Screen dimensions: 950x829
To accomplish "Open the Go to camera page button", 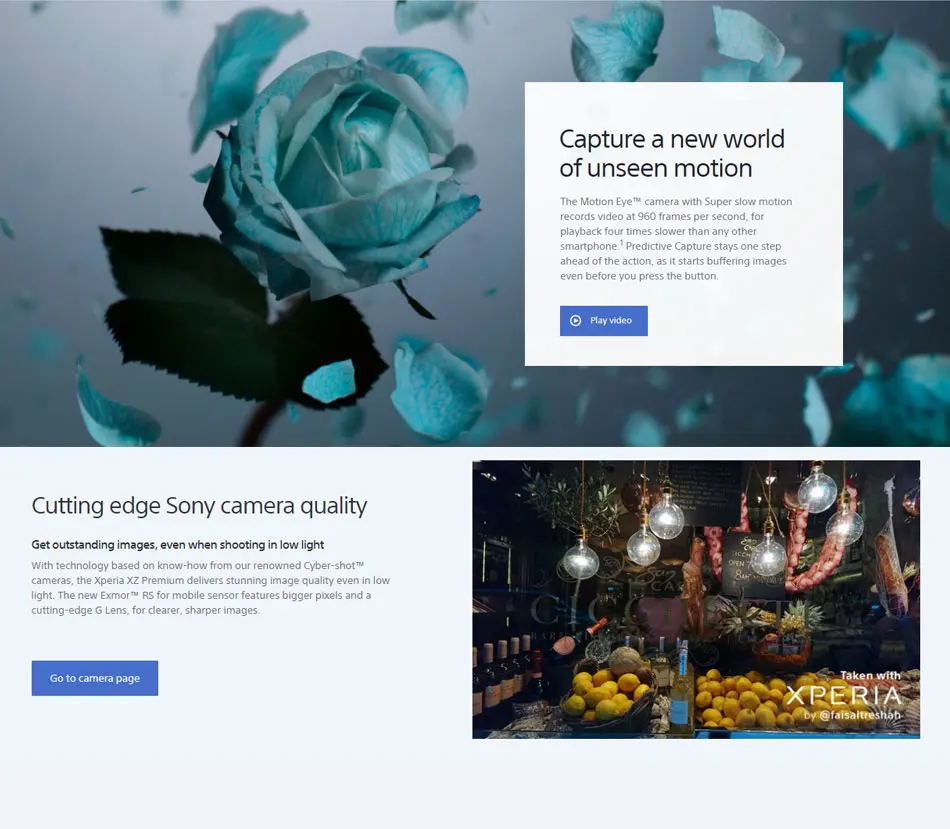I will (95, 678).
